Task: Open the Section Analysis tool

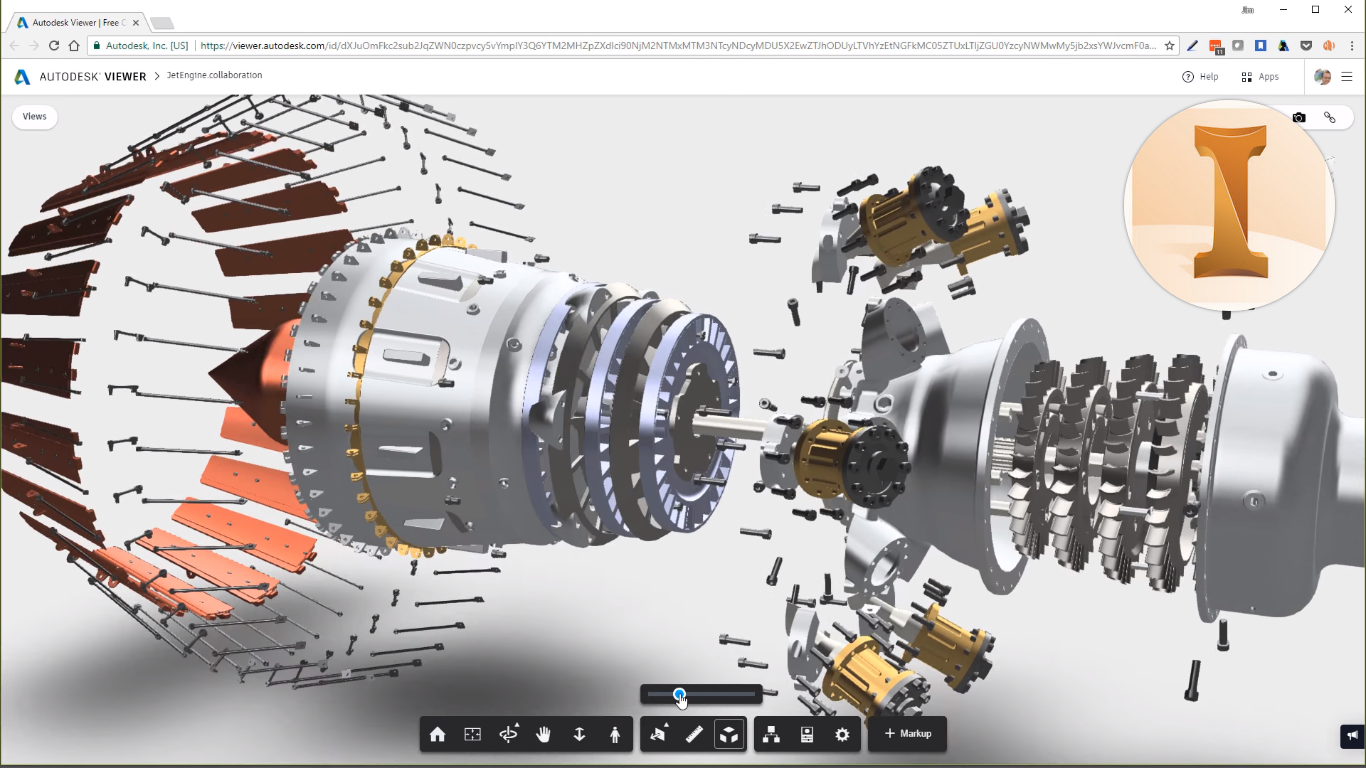Action: [658, 735]
